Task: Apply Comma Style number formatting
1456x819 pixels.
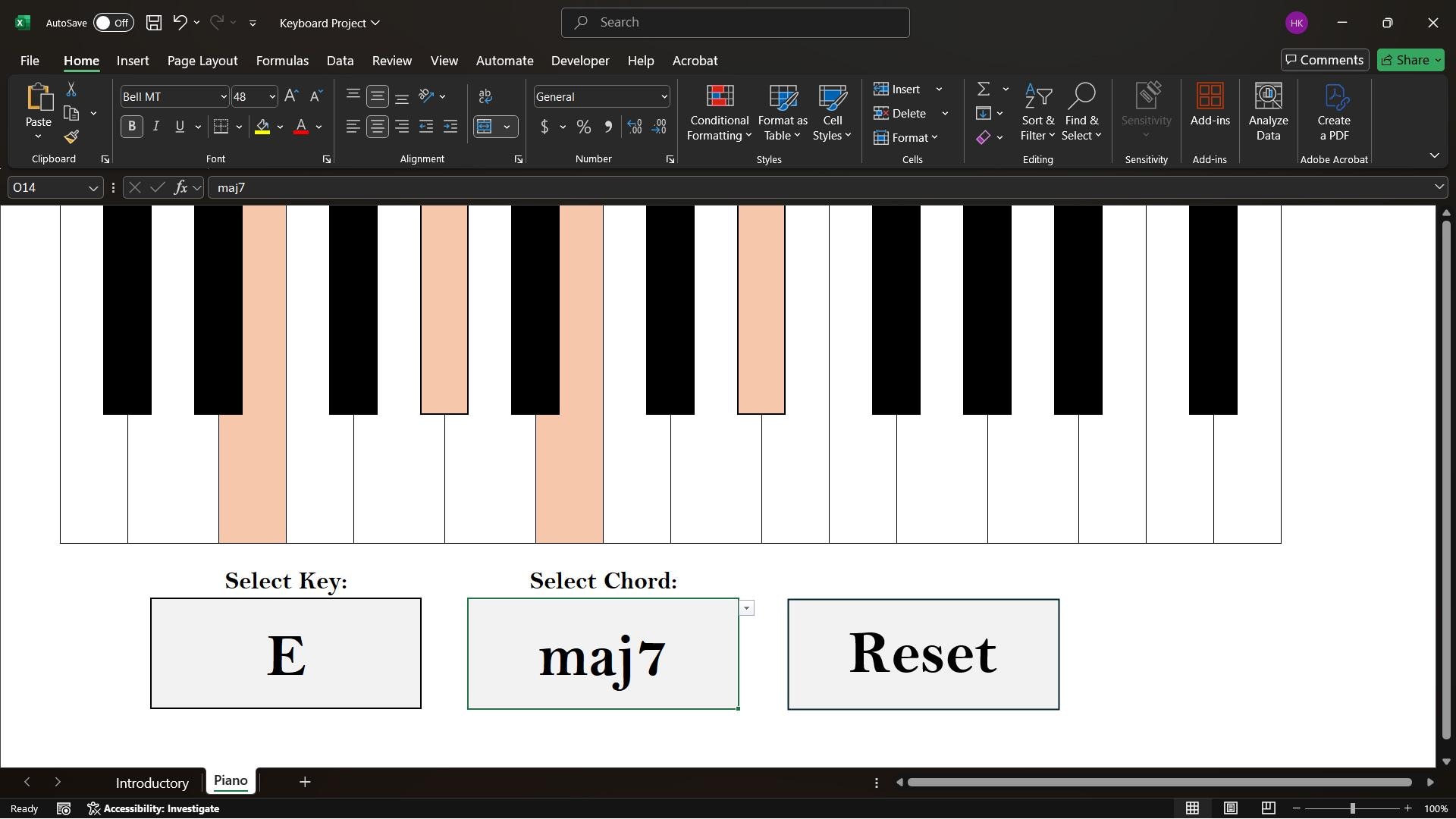Action: click(x=608, y=127)
